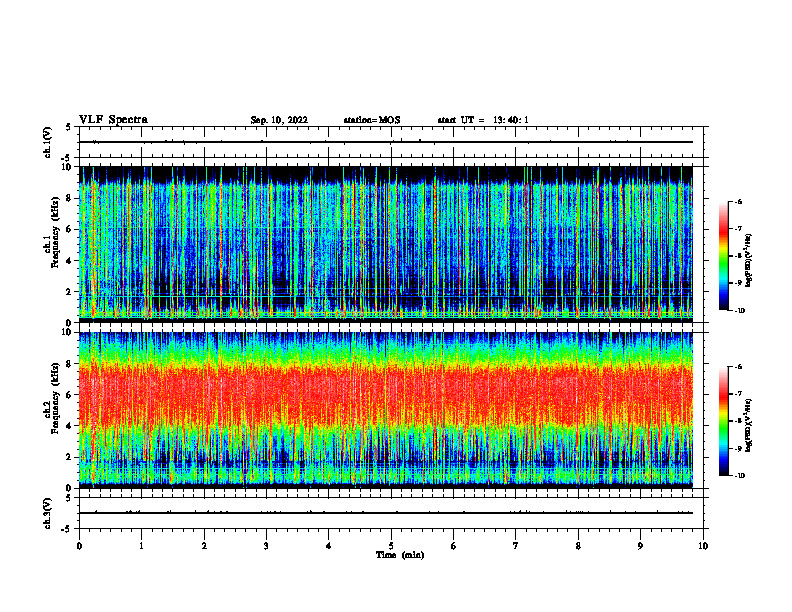Click time axis tick label "7"
Screen dimensions: 792x612
click(x=516, y=546)
